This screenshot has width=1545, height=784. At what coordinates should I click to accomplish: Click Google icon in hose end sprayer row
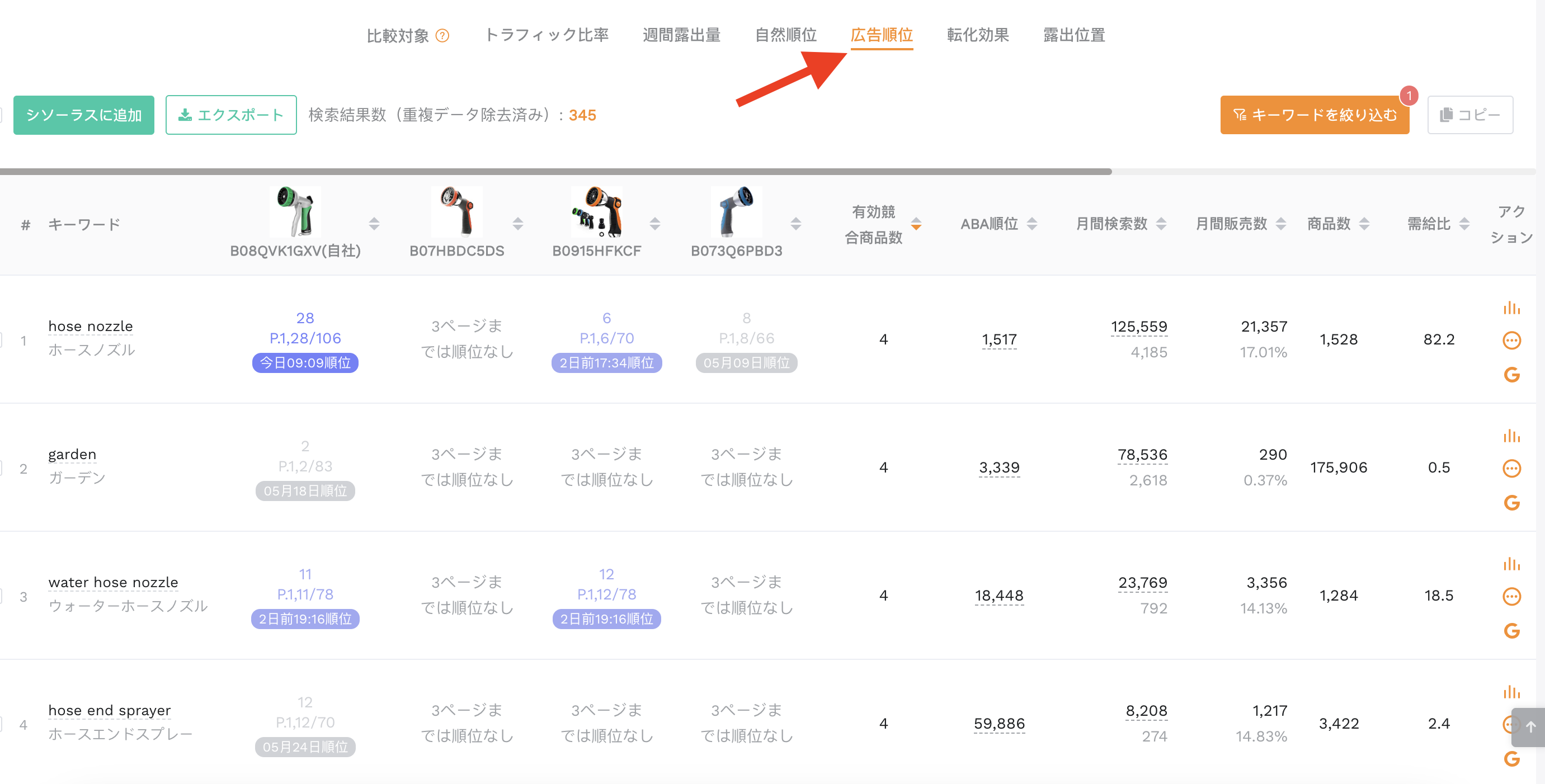click(x=1511, y=759)
